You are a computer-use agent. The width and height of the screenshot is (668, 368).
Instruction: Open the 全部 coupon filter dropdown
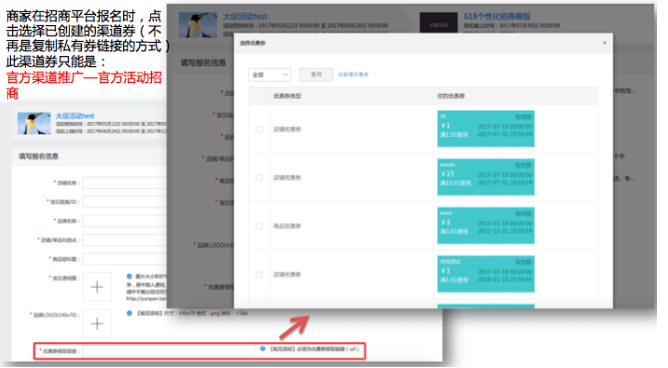pyautogui.click(x=269, y=75)
